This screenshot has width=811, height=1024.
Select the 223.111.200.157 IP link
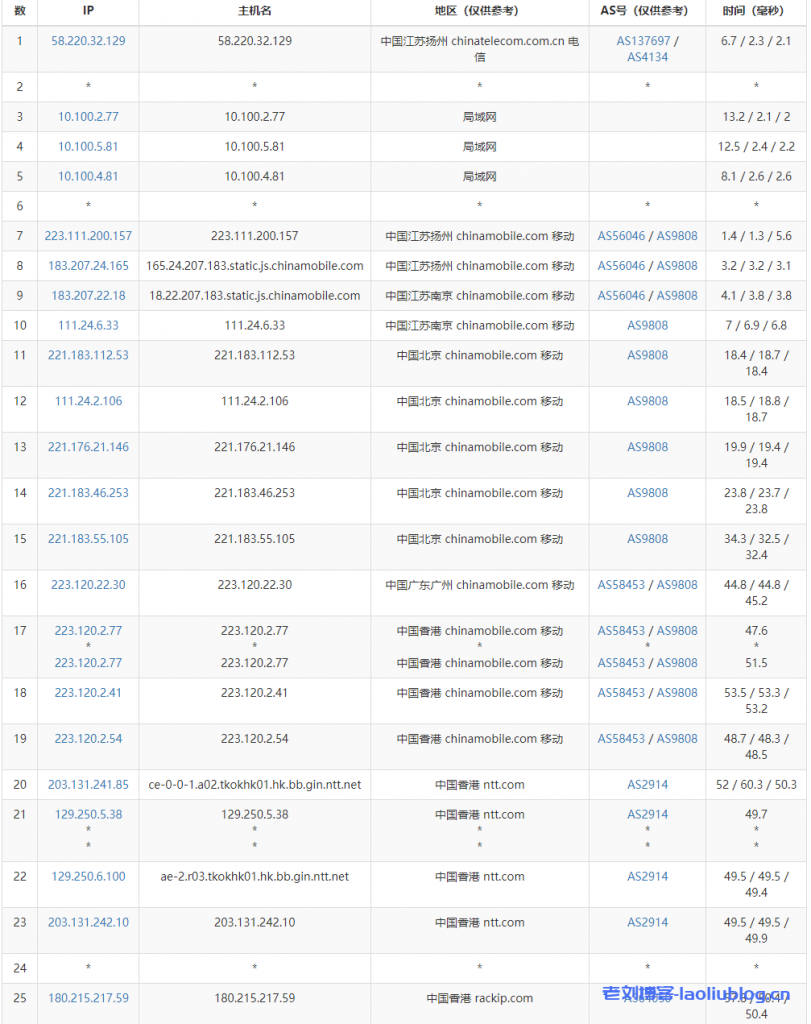click(x=88, y=236)
